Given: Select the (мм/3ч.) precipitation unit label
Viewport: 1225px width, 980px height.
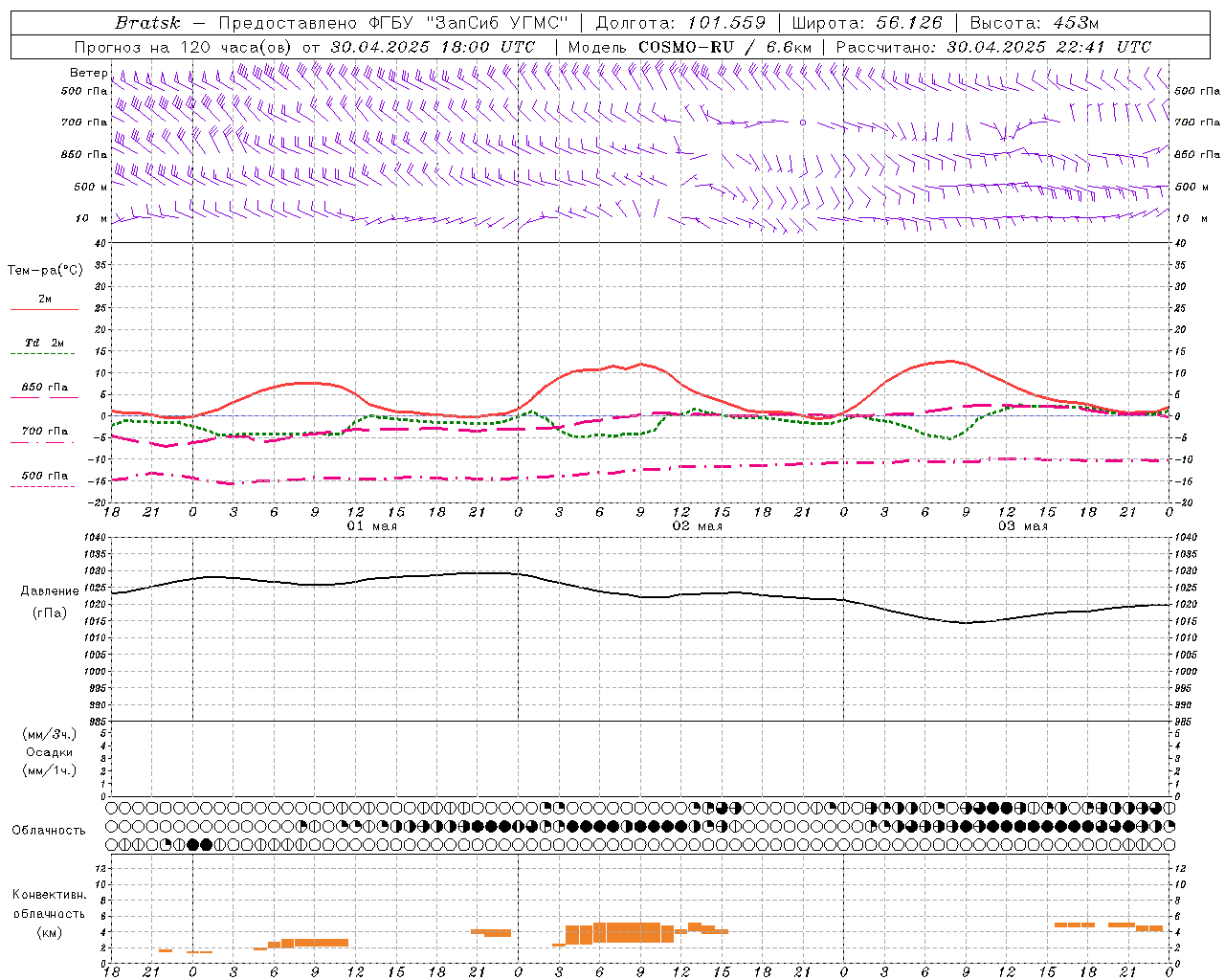Looking at the screenshot, I should [50, 735].
